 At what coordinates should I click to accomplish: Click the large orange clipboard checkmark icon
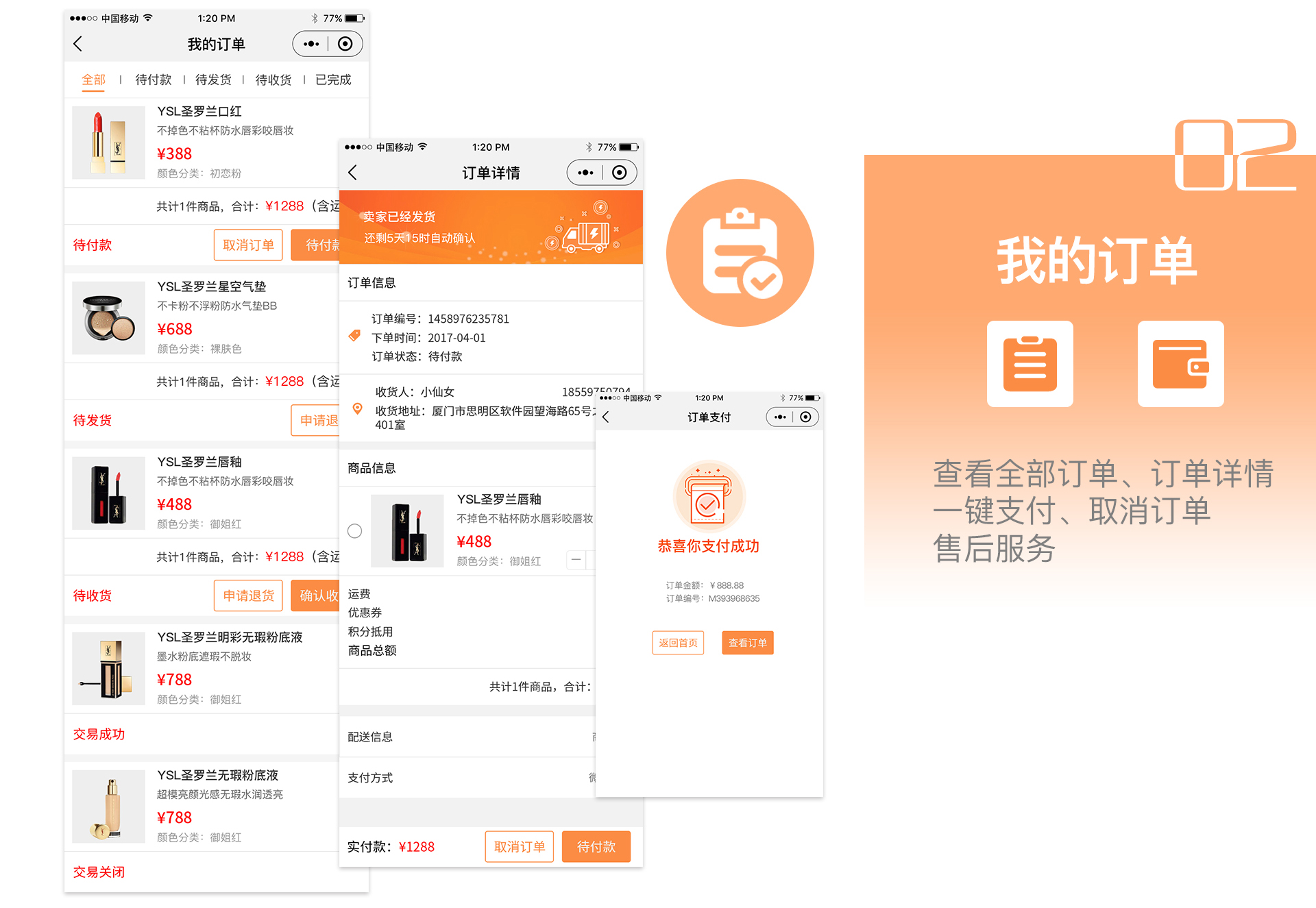tap(740, 253)
